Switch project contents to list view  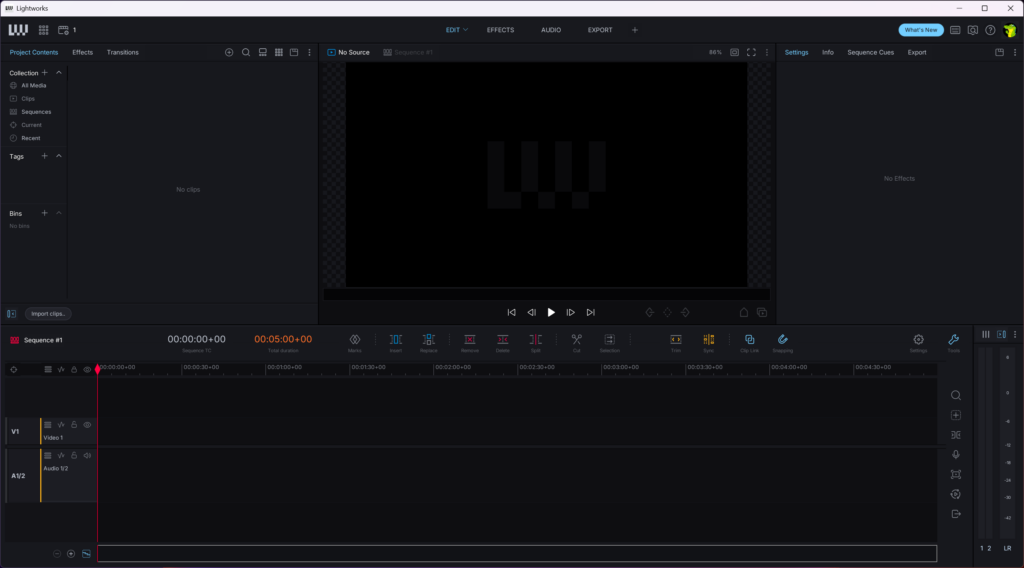(263, 52)
